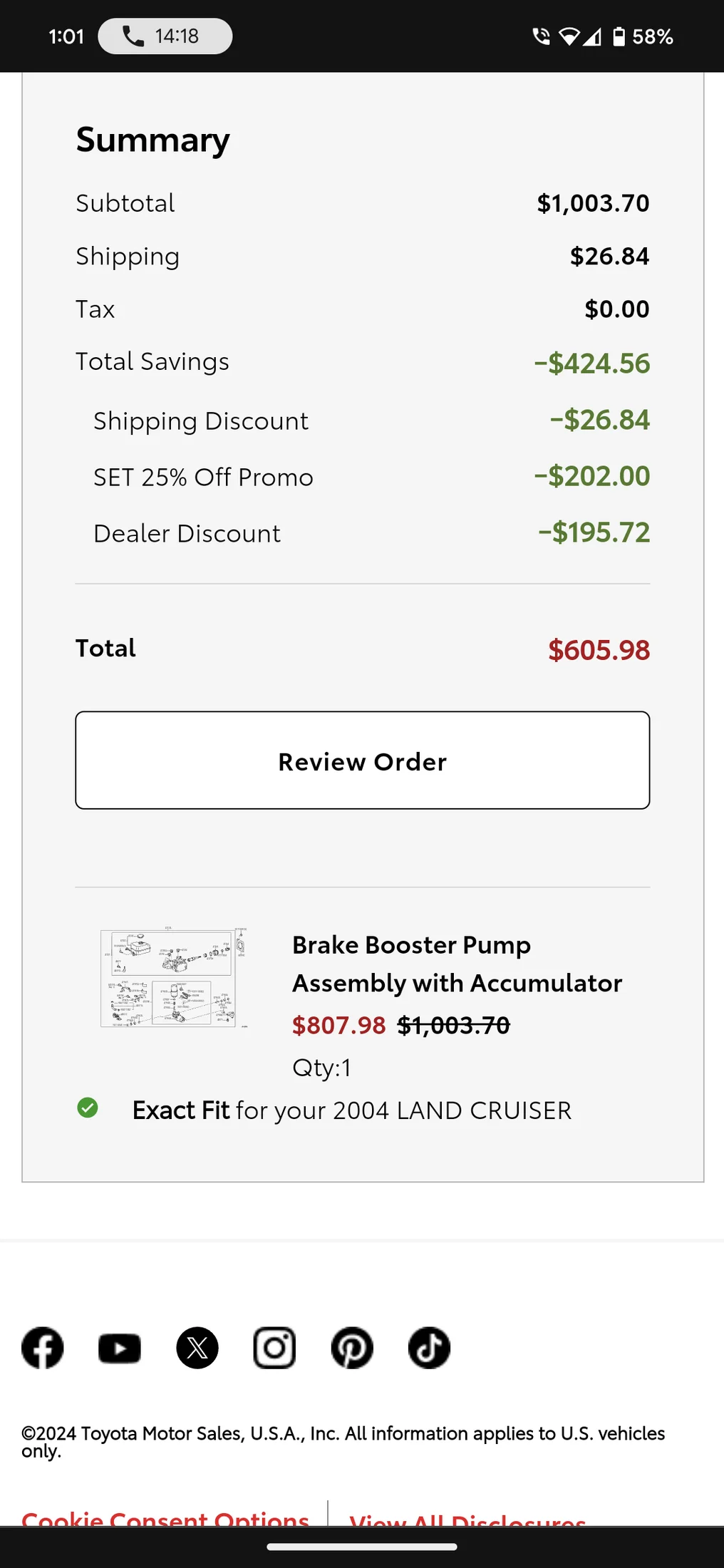Open the YouTube social icon
Screen dimensions: 724x1568
(120, 1348)
